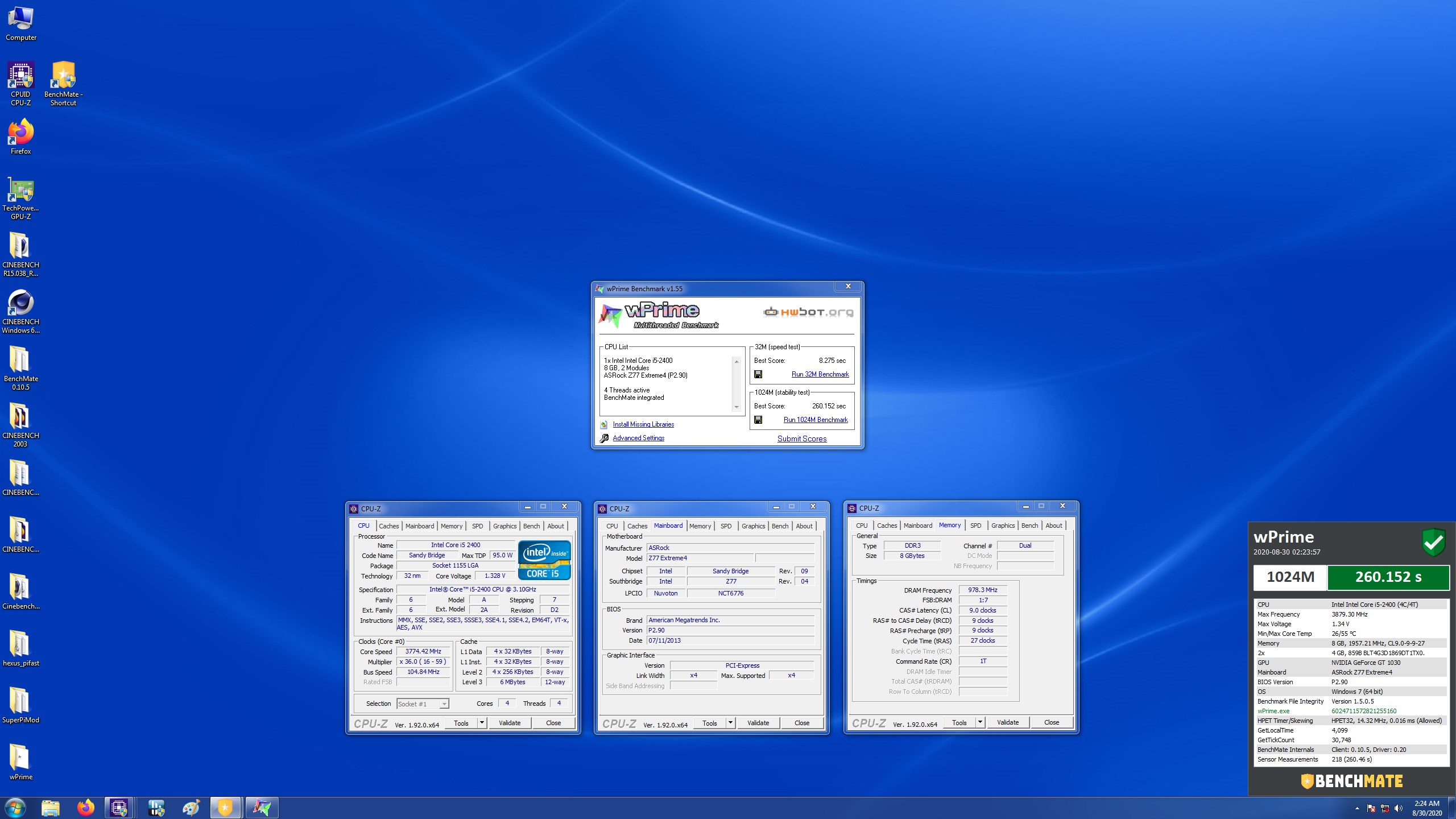Image resolution: width=1456 pixels, height=819 pixels.
Task: Open the SuperPiMod folder
Action: tap(21, 706)
